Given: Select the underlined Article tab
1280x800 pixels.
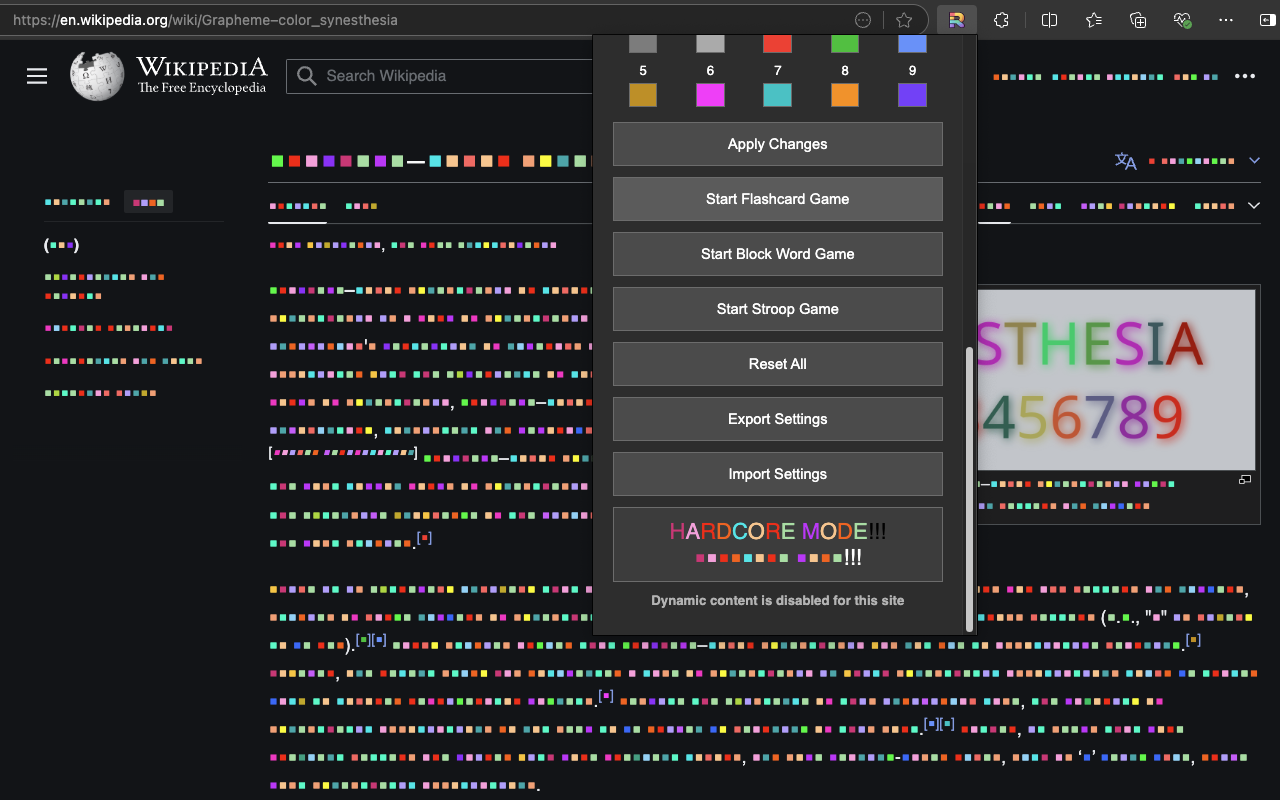Looking at the screenshot, I should tap(297, 206).
